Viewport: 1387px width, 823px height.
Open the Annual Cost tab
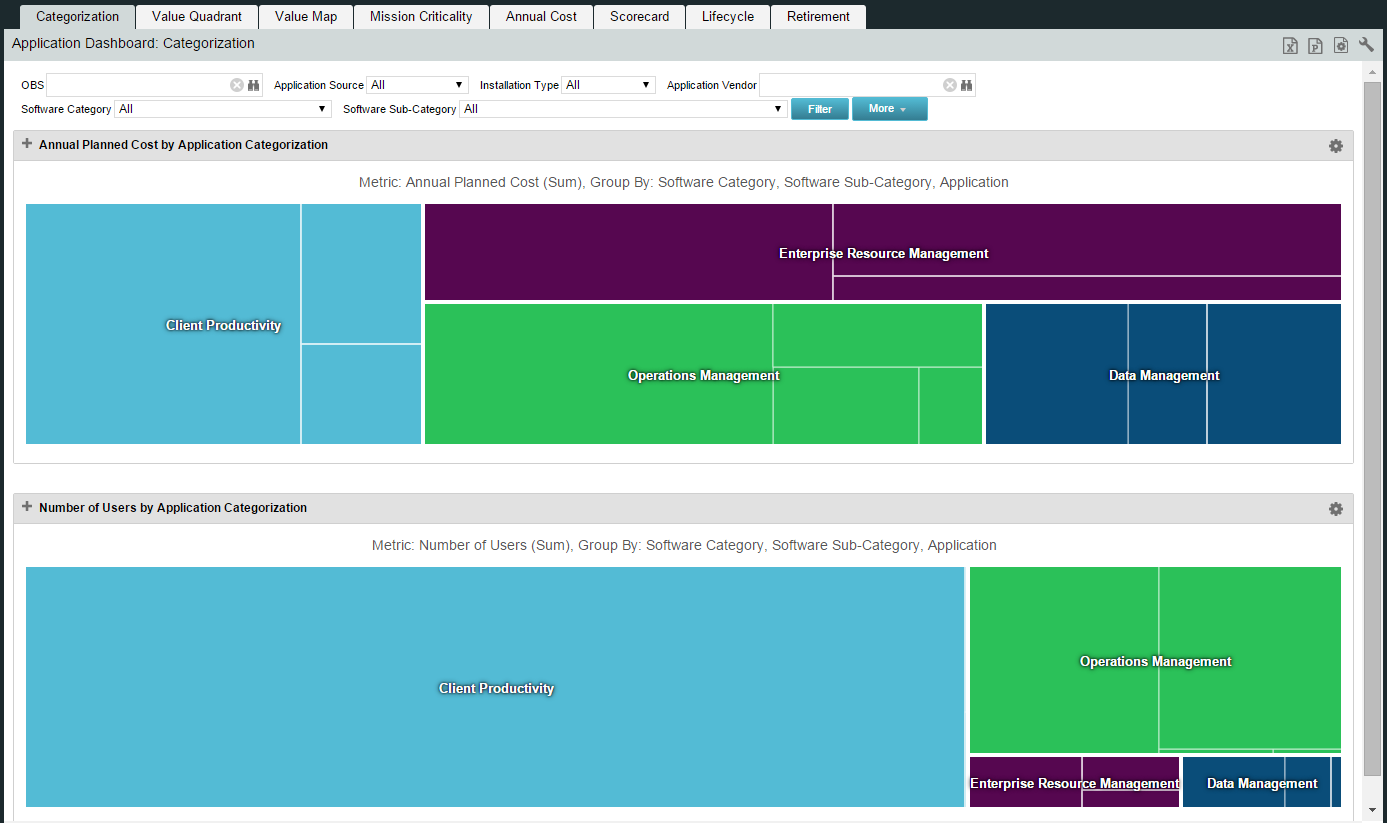pyautogui.click(x=541, y=16)
